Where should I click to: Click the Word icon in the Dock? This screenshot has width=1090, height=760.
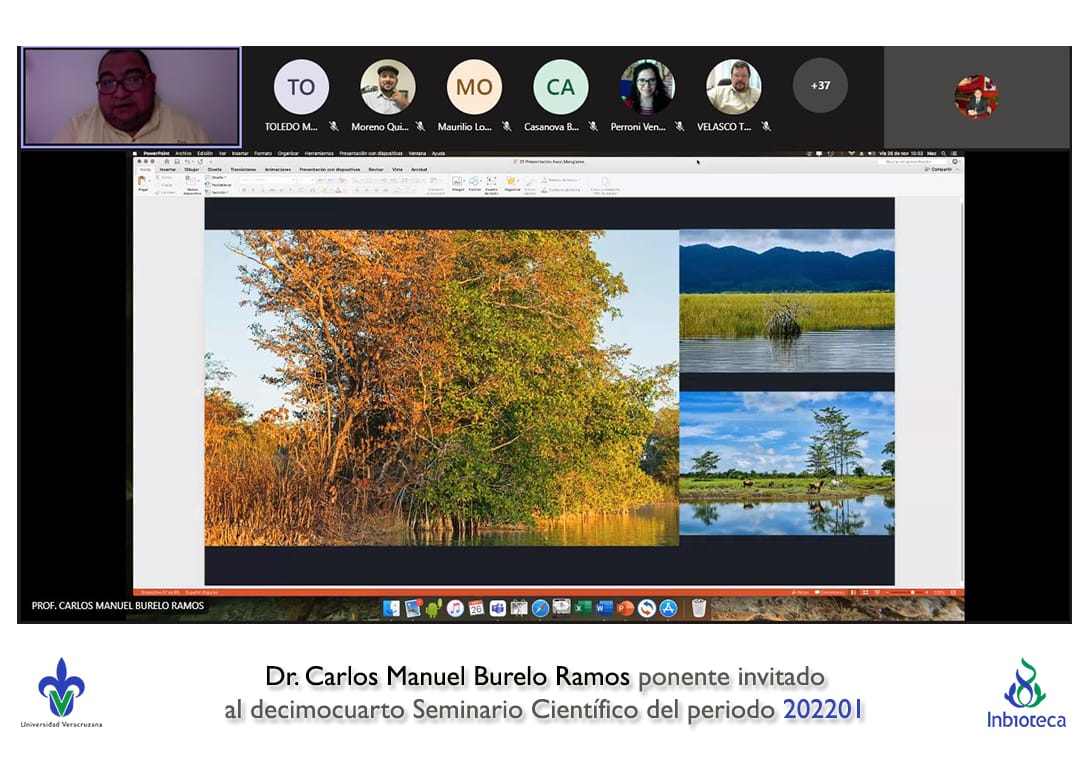pyautogui.click(x=603, y=608)
